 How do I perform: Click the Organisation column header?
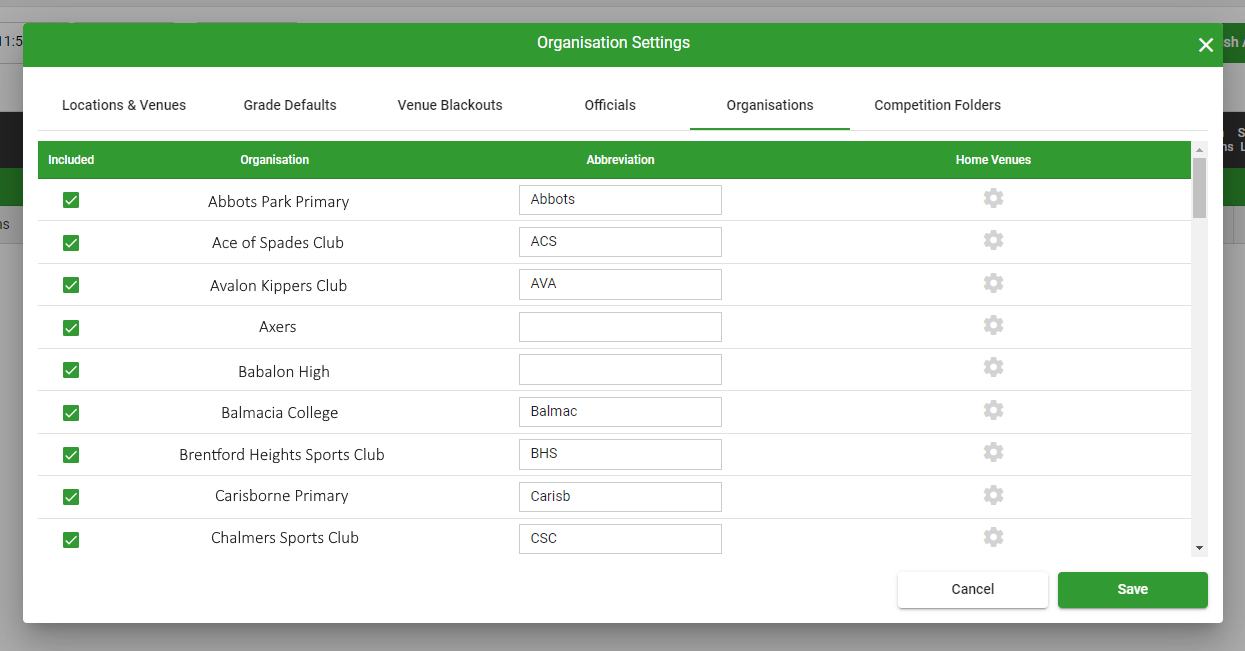(274, 160)
